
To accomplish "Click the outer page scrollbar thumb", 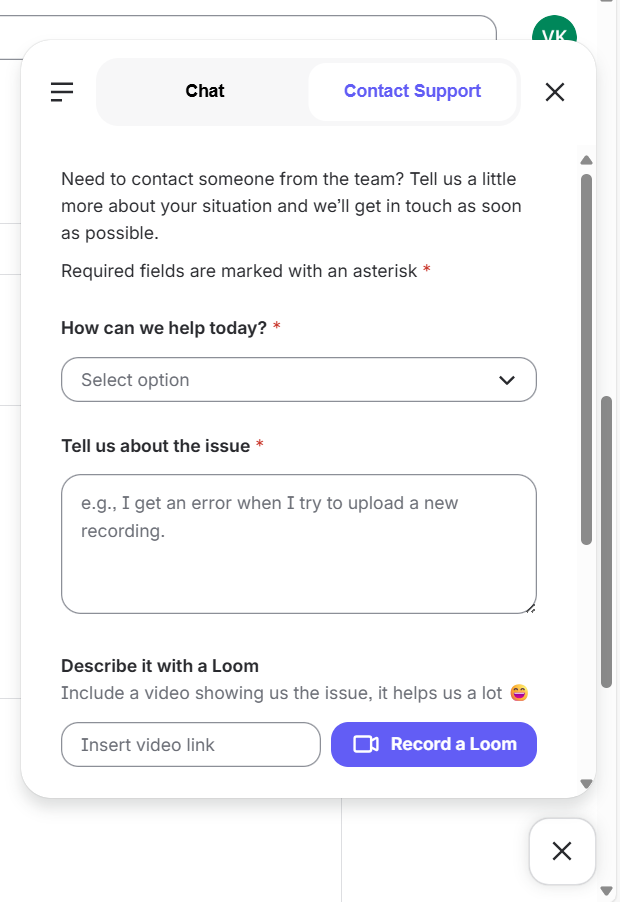I will [606, 540].
